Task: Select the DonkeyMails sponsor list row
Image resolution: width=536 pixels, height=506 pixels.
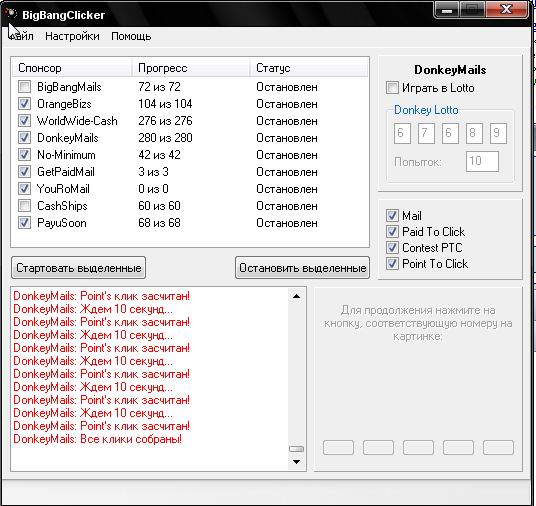Action: 68,138
